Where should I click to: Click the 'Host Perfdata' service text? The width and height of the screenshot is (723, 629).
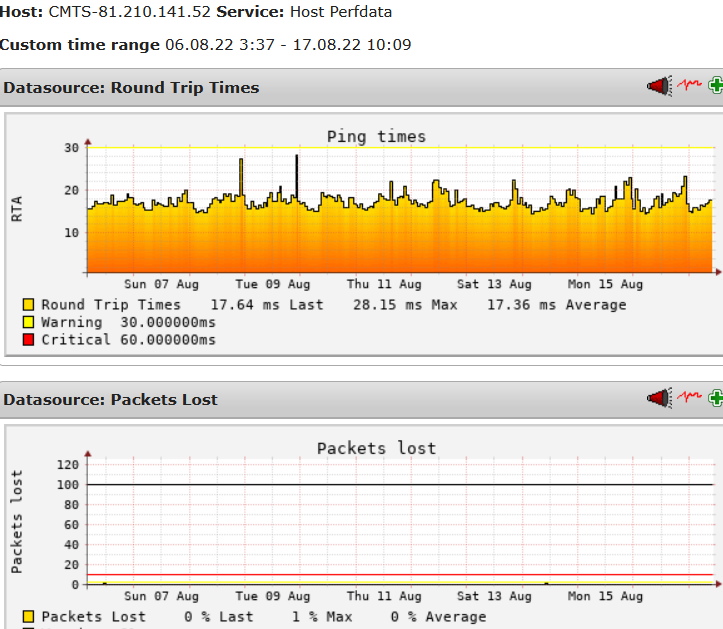[x=341, y=12]
